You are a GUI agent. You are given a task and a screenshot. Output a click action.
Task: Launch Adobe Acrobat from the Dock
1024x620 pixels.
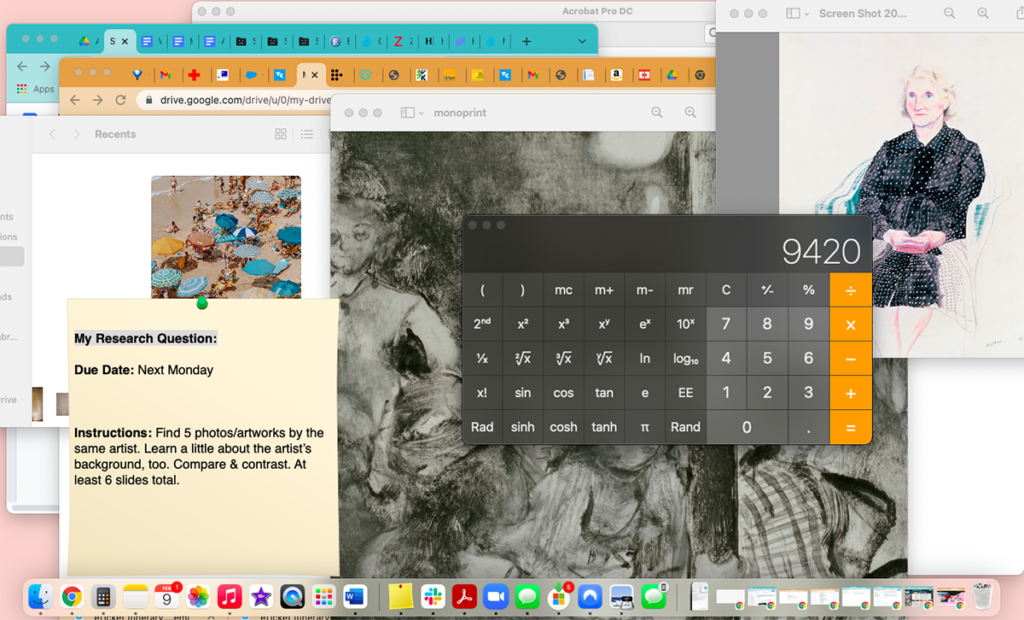(x=464, y=596)
